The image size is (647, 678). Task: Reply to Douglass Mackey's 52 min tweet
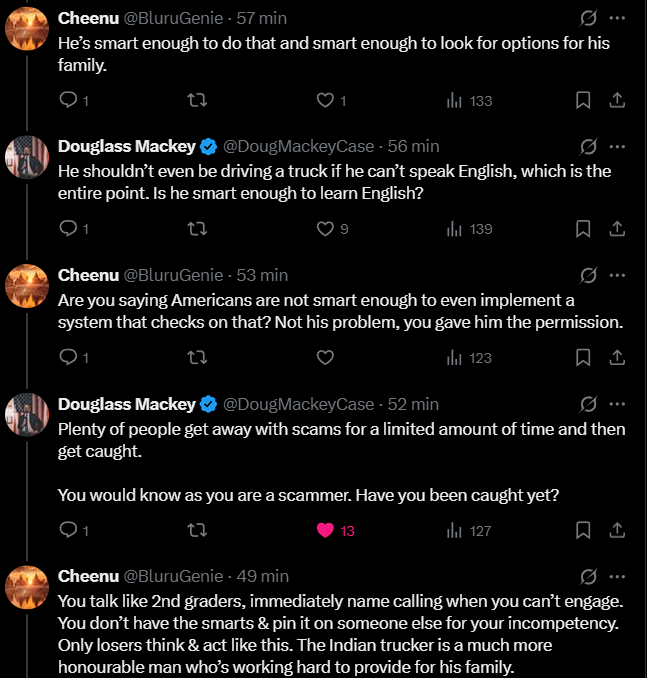[69, 530]
